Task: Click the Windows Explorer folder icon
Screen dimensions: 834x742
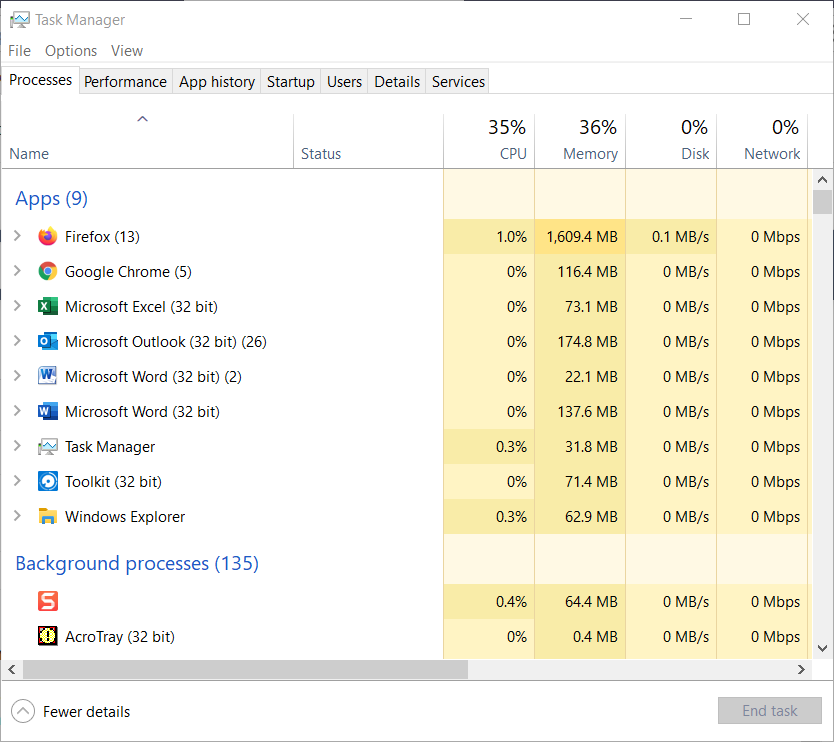Action: 48,516
